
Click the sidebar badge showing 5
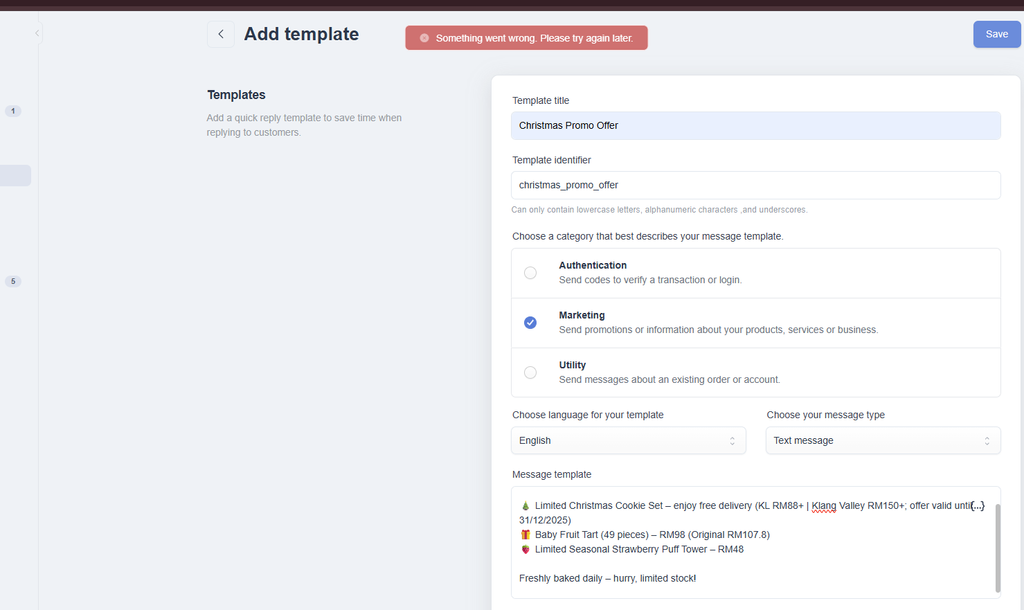pos(13,282)
